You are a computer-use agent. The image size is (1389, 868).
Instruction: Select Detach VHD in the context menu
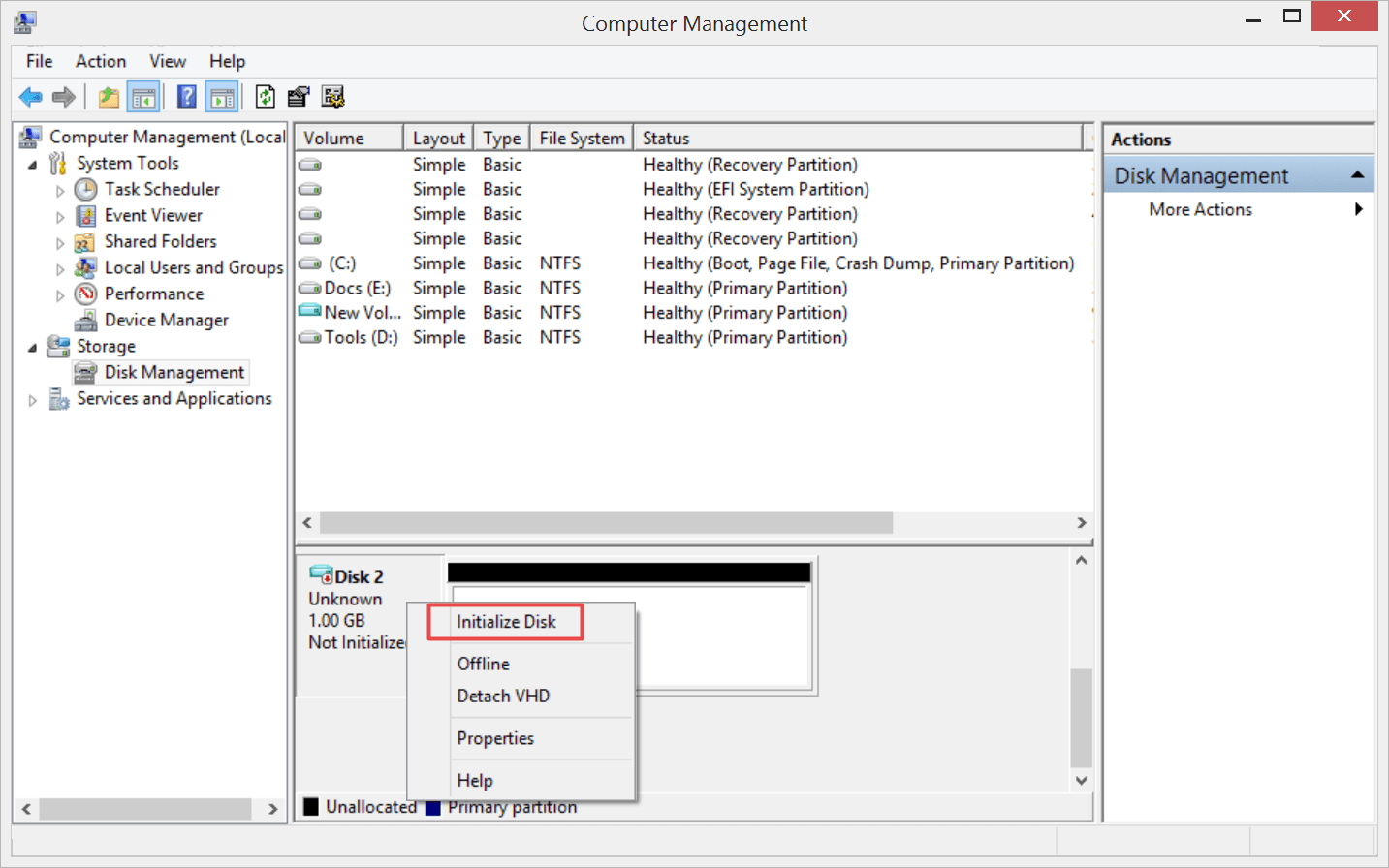[503, 696]
